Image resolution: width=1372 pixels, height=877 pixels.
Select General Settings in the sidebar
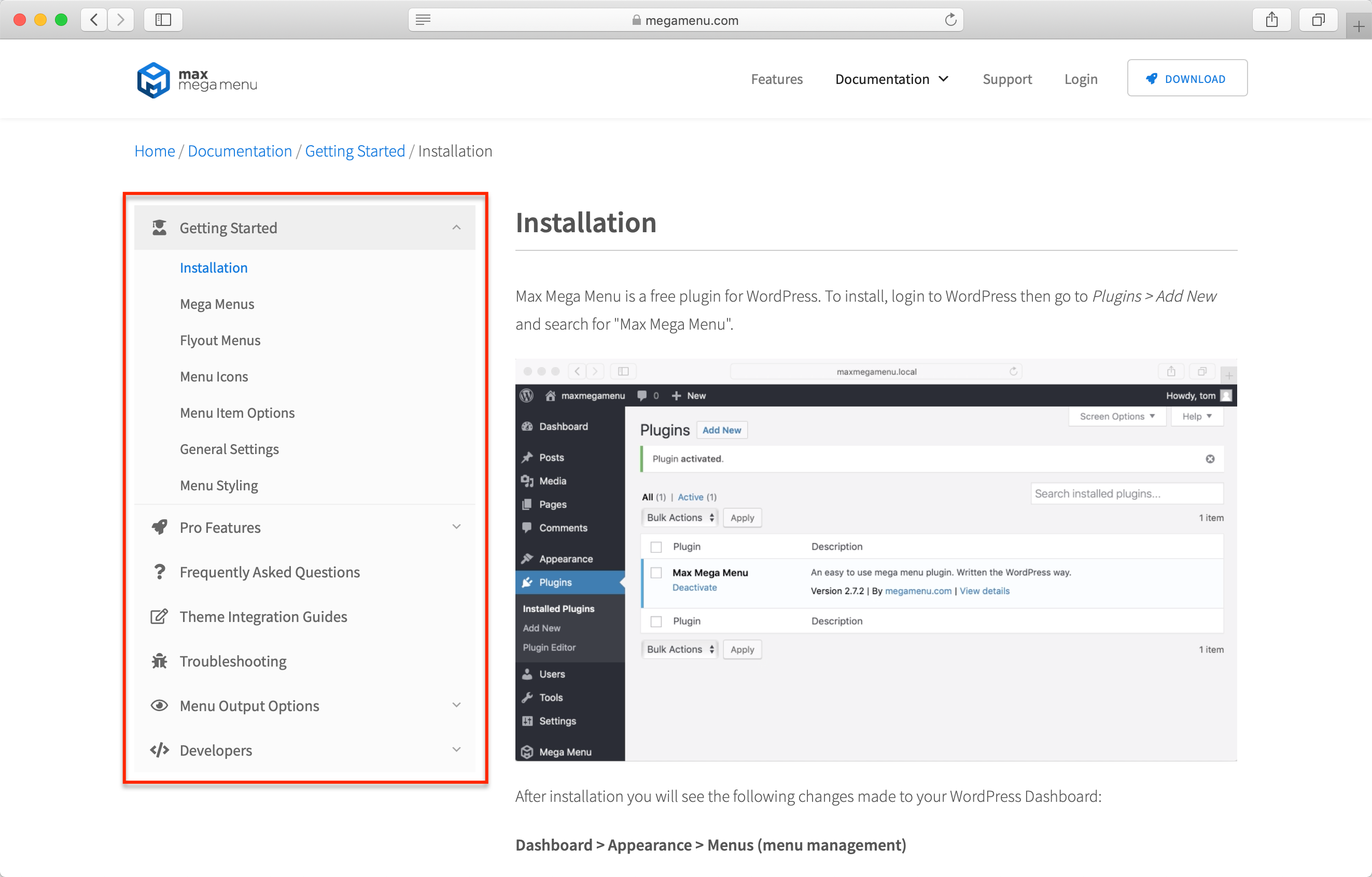point(229,449)
